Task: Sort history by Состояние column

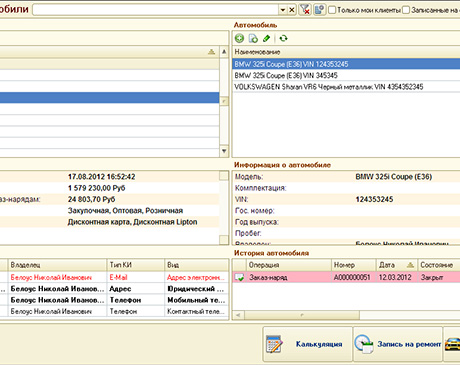Action: point(439,265)
